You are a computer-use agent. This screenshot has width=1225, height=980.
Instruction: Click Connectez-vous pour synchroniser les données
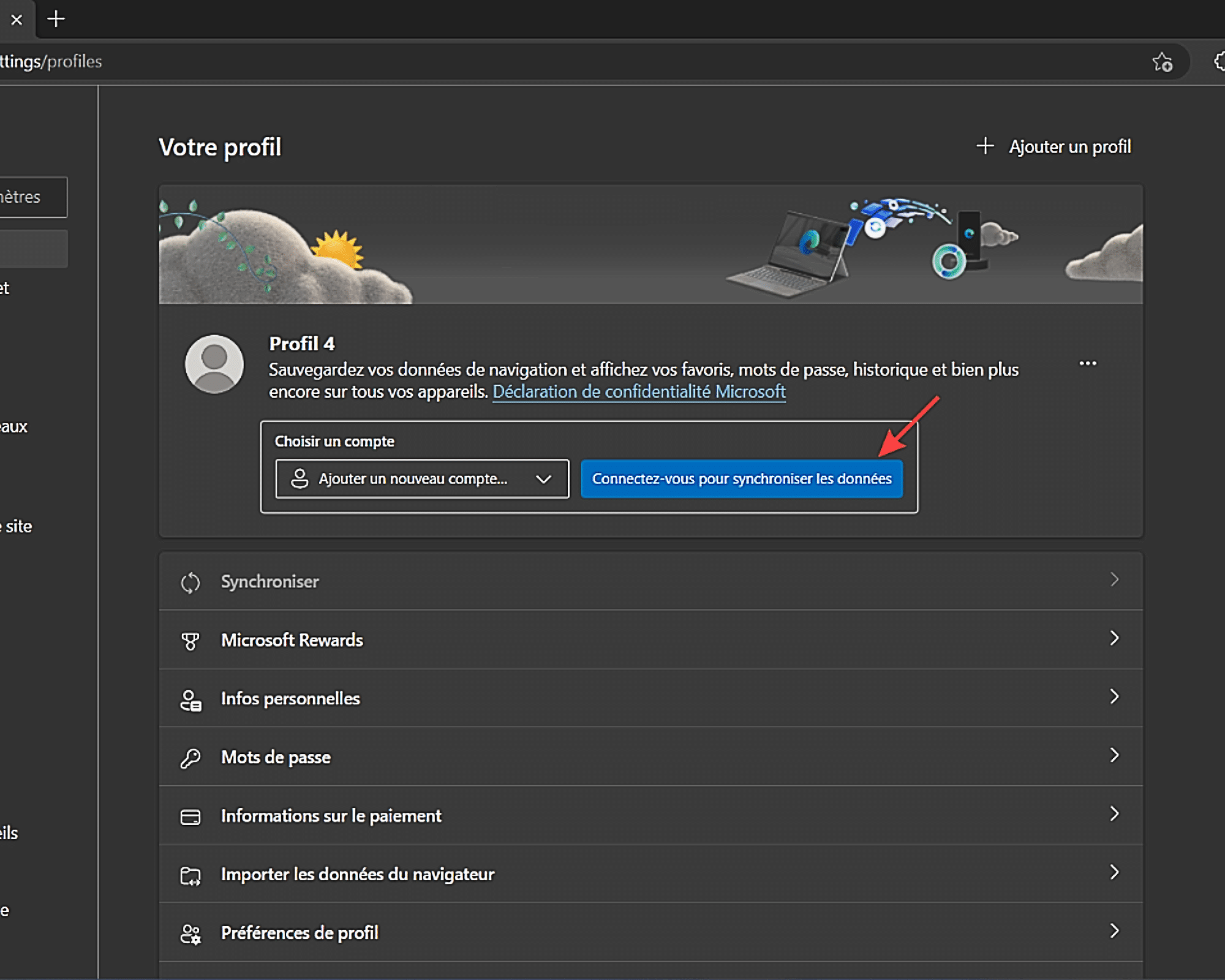pyautogui.click(x=742, y=479)
